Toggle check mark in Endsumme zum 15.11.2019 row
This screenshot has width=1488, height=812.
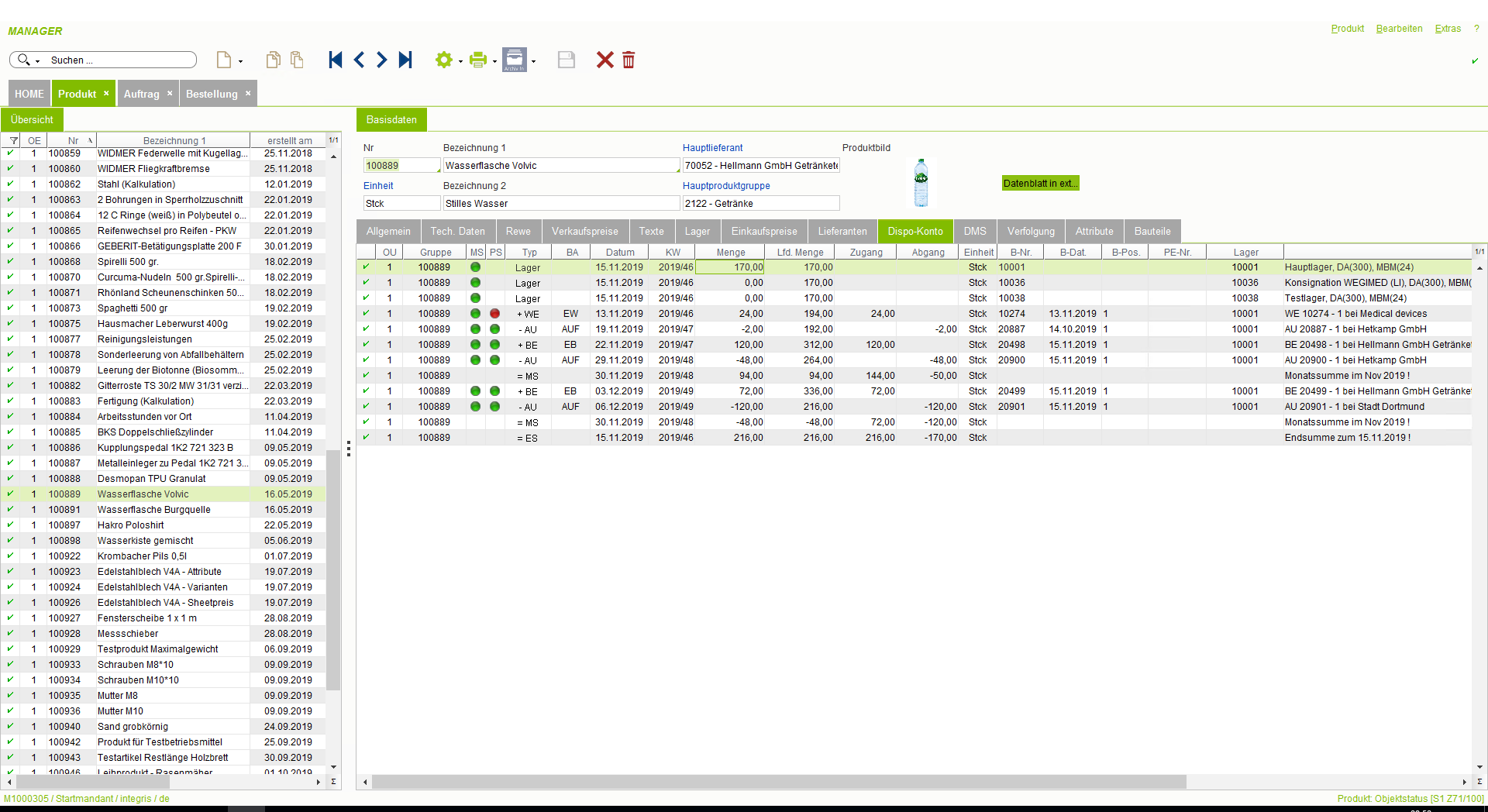tap(366, 437)
